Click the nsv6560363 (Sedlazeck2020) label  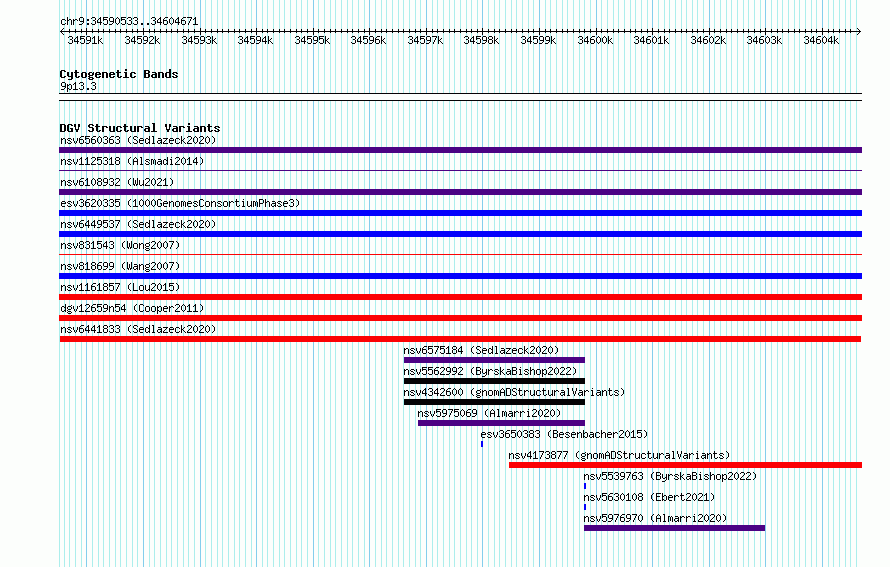click(x=138, y=140)
